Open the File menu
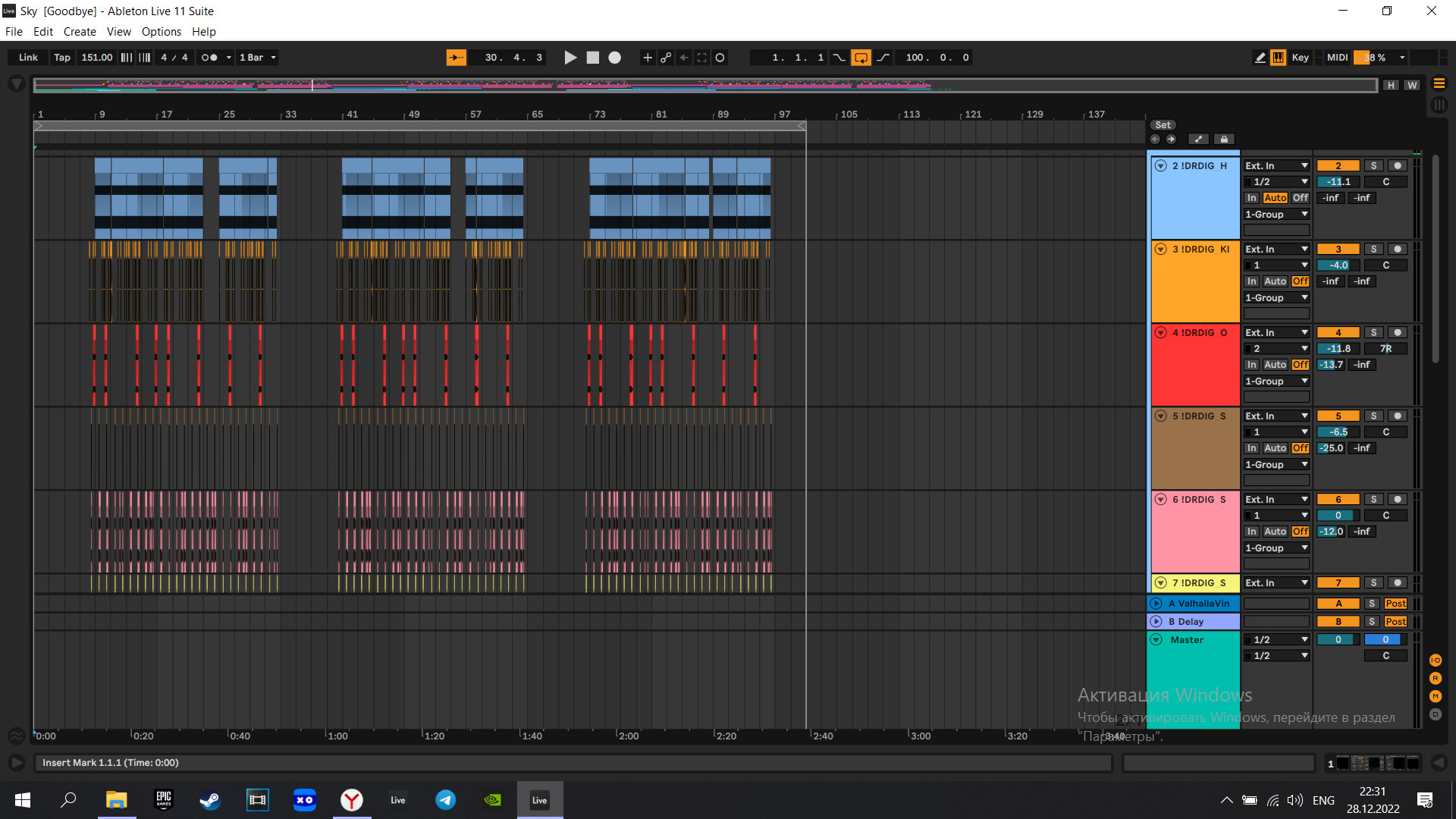This screenshot has height=819, width=1456. click(14, 32)
